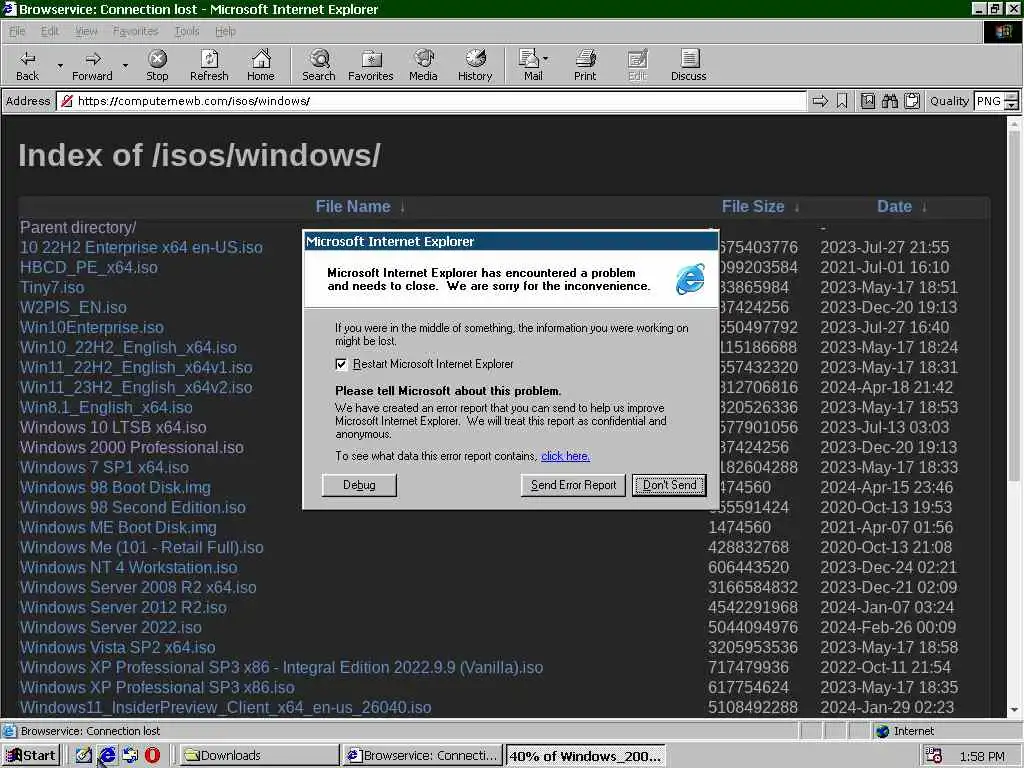
Task: Click the grayed Edit toolbar icon
Action: [637, 65]
